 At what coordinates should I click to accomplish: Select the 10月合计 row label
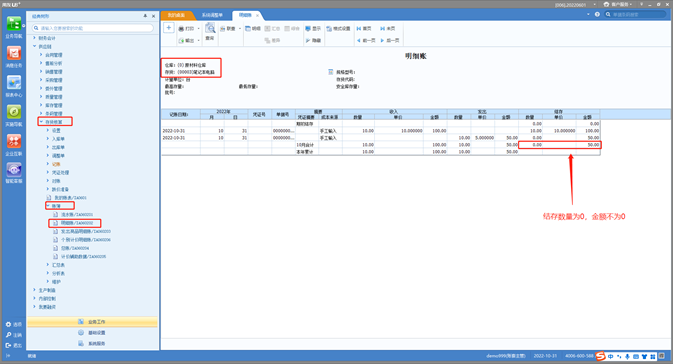[x=305, y=145]
